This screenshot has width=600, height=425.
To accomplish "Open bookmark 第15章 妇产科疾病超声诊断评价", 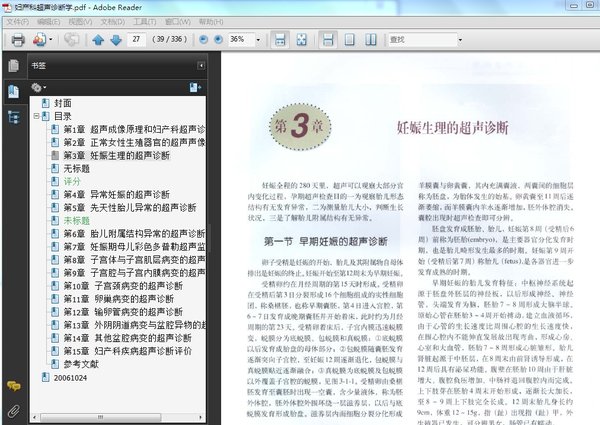I will [x=127, y=351].
